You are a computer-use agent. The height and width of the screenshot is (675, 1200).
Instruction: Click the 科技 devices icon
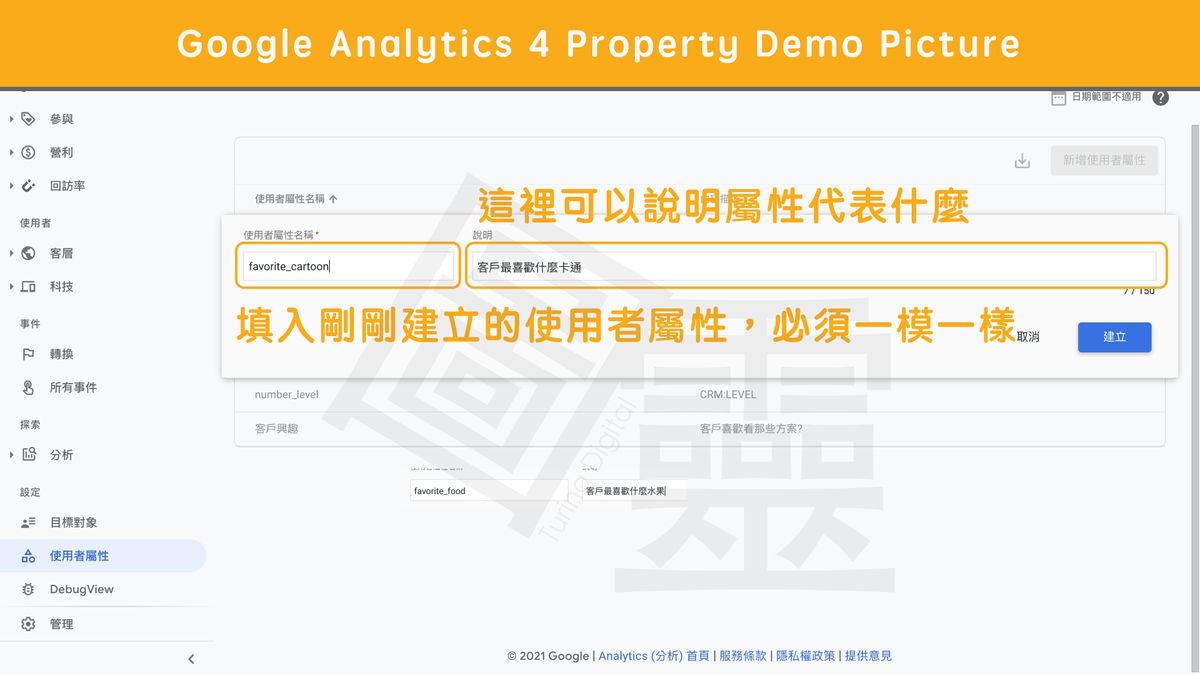click(x=28, y=287)
